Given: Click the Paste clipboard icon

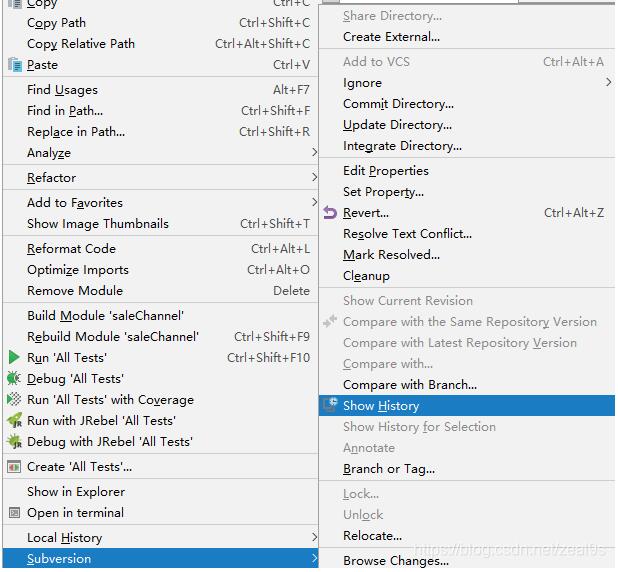Looking at the screenshot, I should [14, 65].
